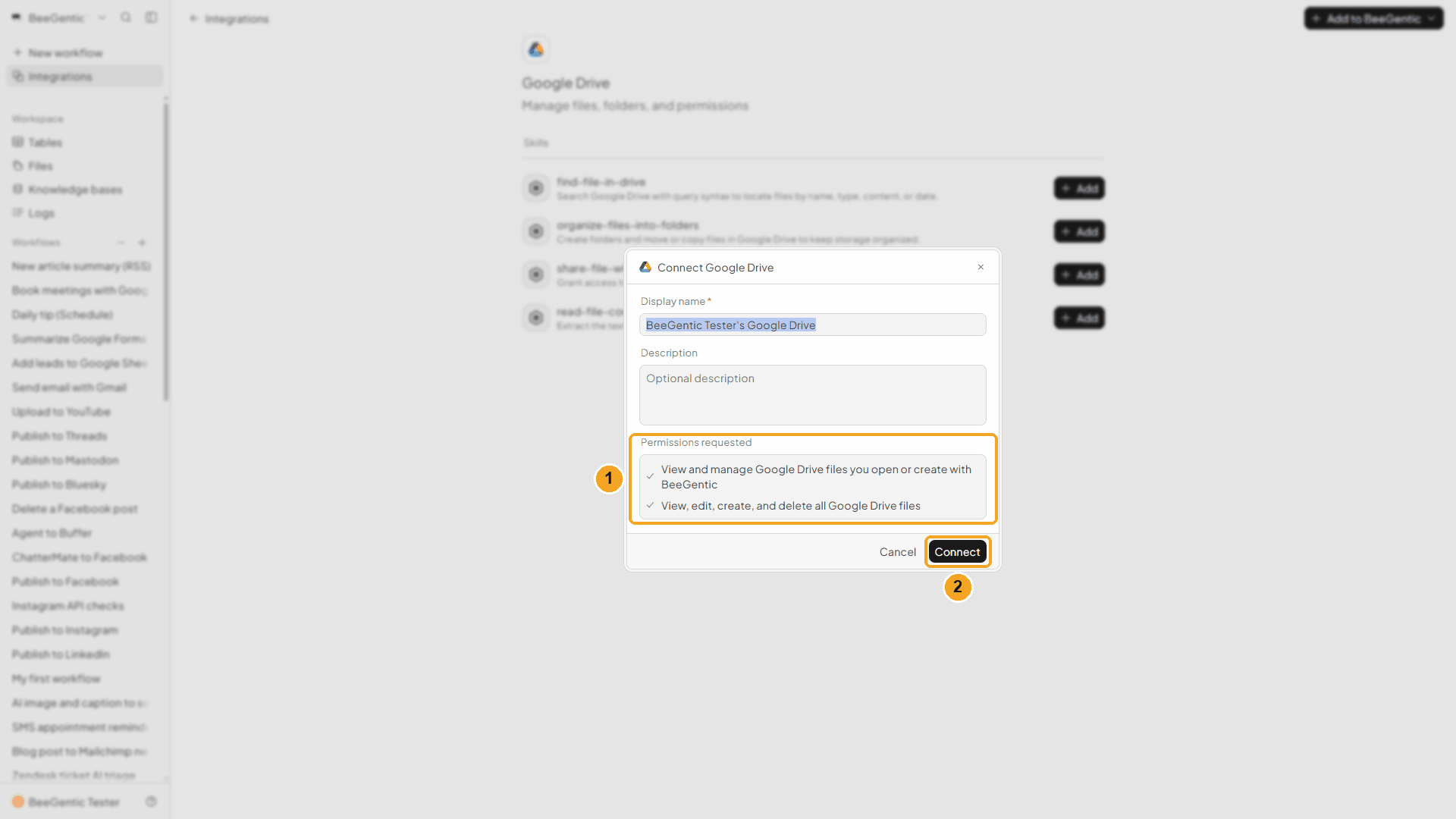Open Publish to Mastodon workflow
Viewport: 1456px width, 819px height.
[65, 460]
